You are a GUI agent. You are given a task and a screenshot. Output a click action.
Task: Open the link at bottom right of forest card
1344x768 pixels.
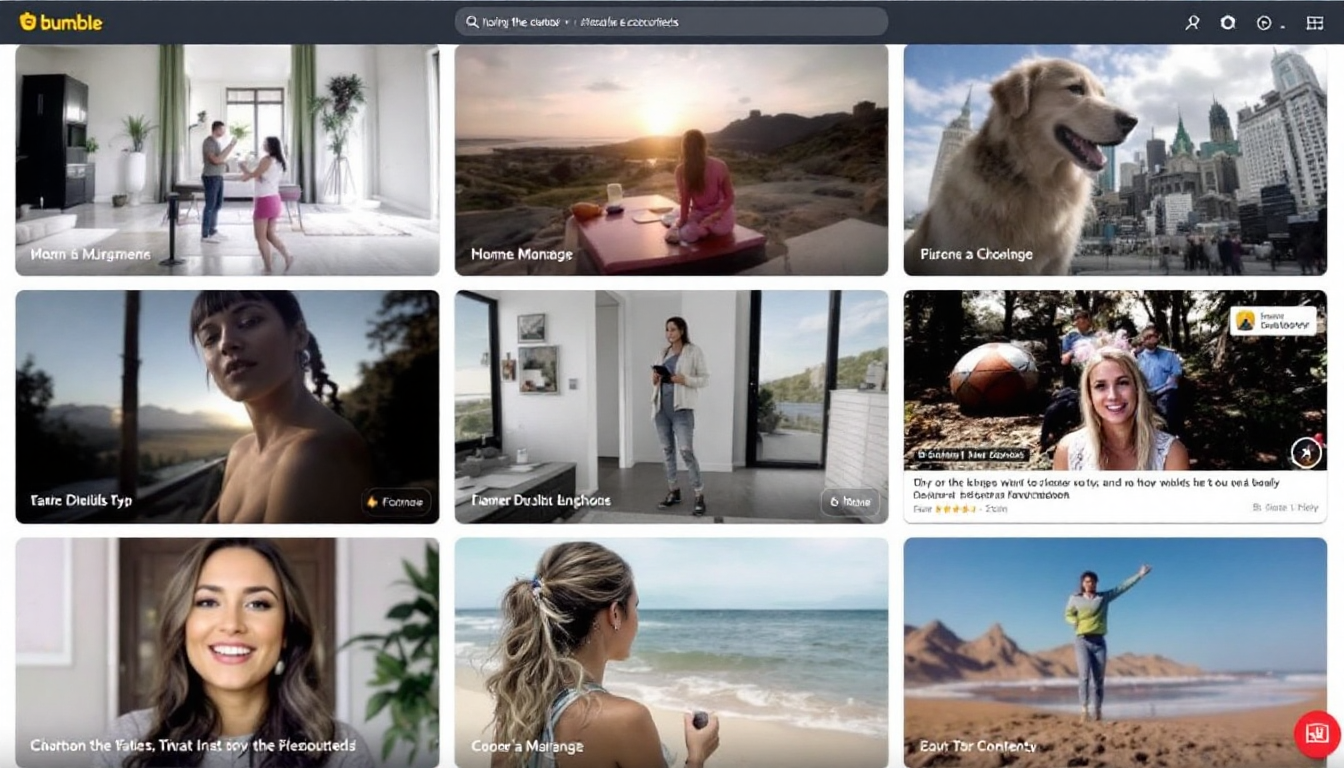pos(1285,506)
